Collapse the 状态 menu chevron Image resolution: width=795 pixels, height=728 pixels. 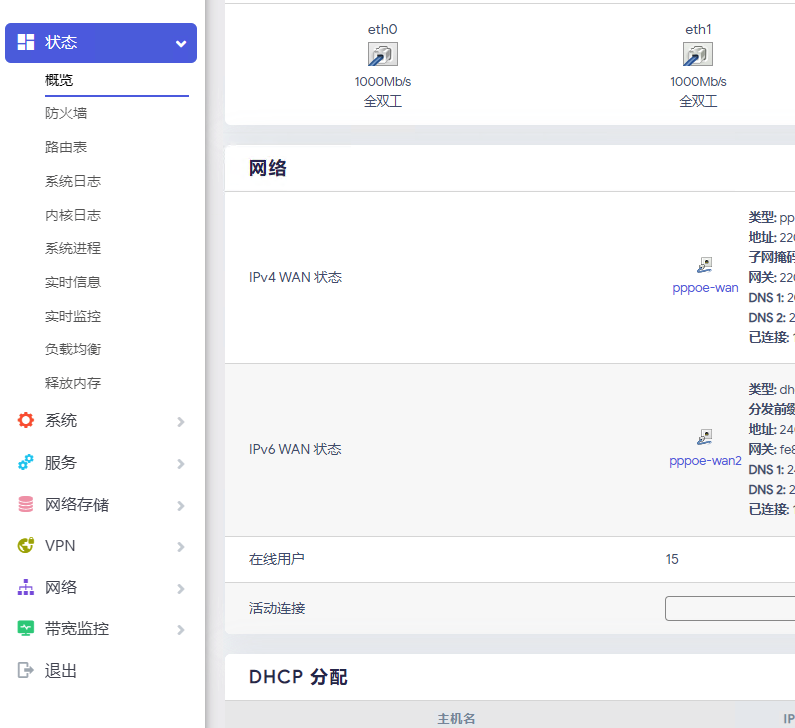pos(180,44)
